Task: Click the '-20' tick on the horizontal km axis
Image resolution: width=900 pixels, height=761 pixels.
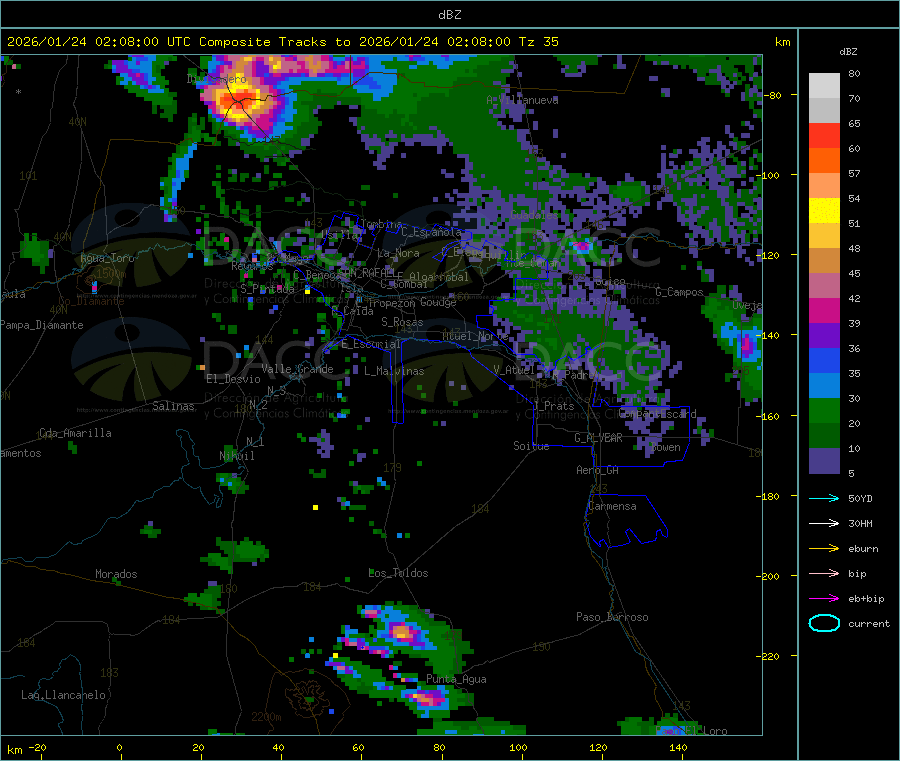Action: (37, 747)
